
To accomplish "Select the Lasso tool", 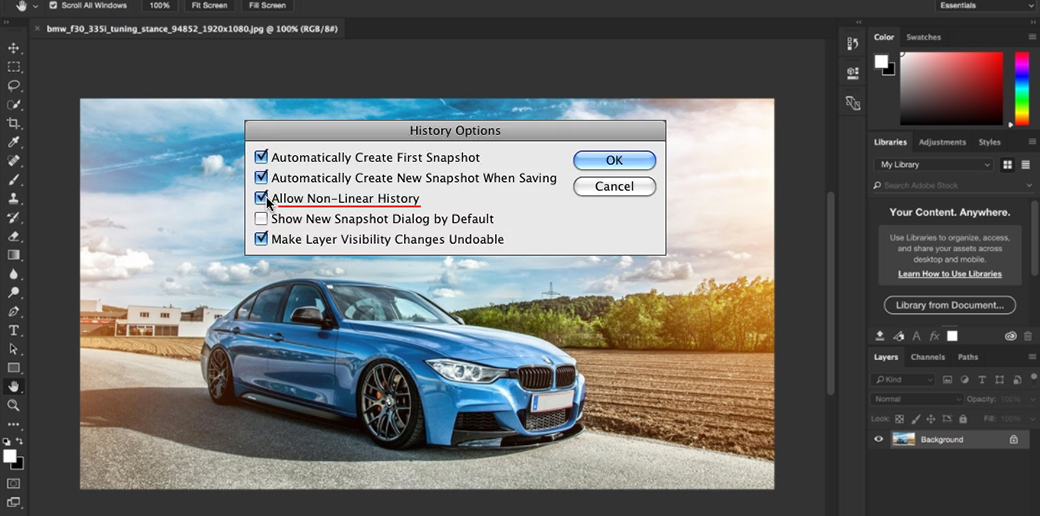I will click(x=14, y=86).
